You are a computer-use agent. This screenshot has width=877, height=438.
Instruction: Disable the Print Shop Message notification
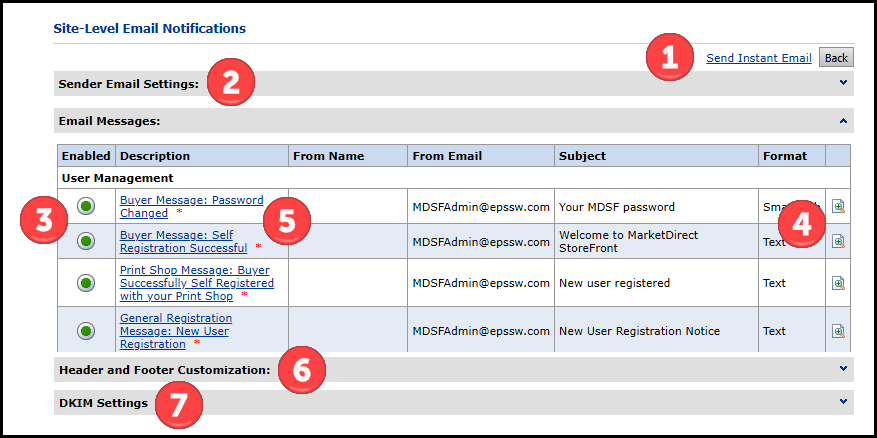(86, 283)
